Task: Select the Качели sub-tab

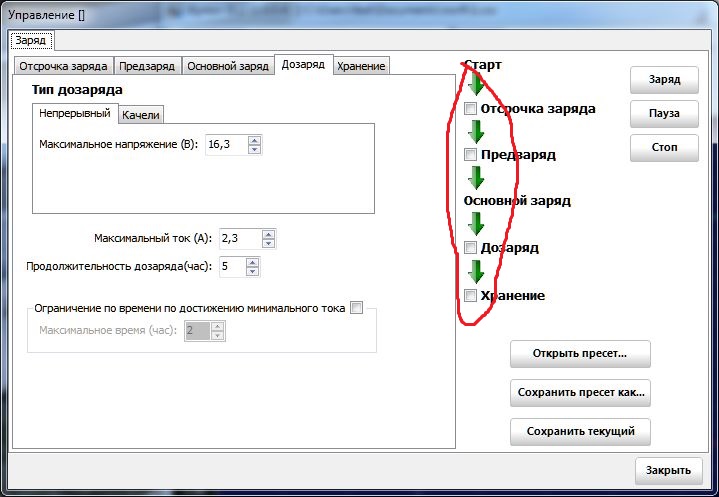Action: [x=140, y=115]
